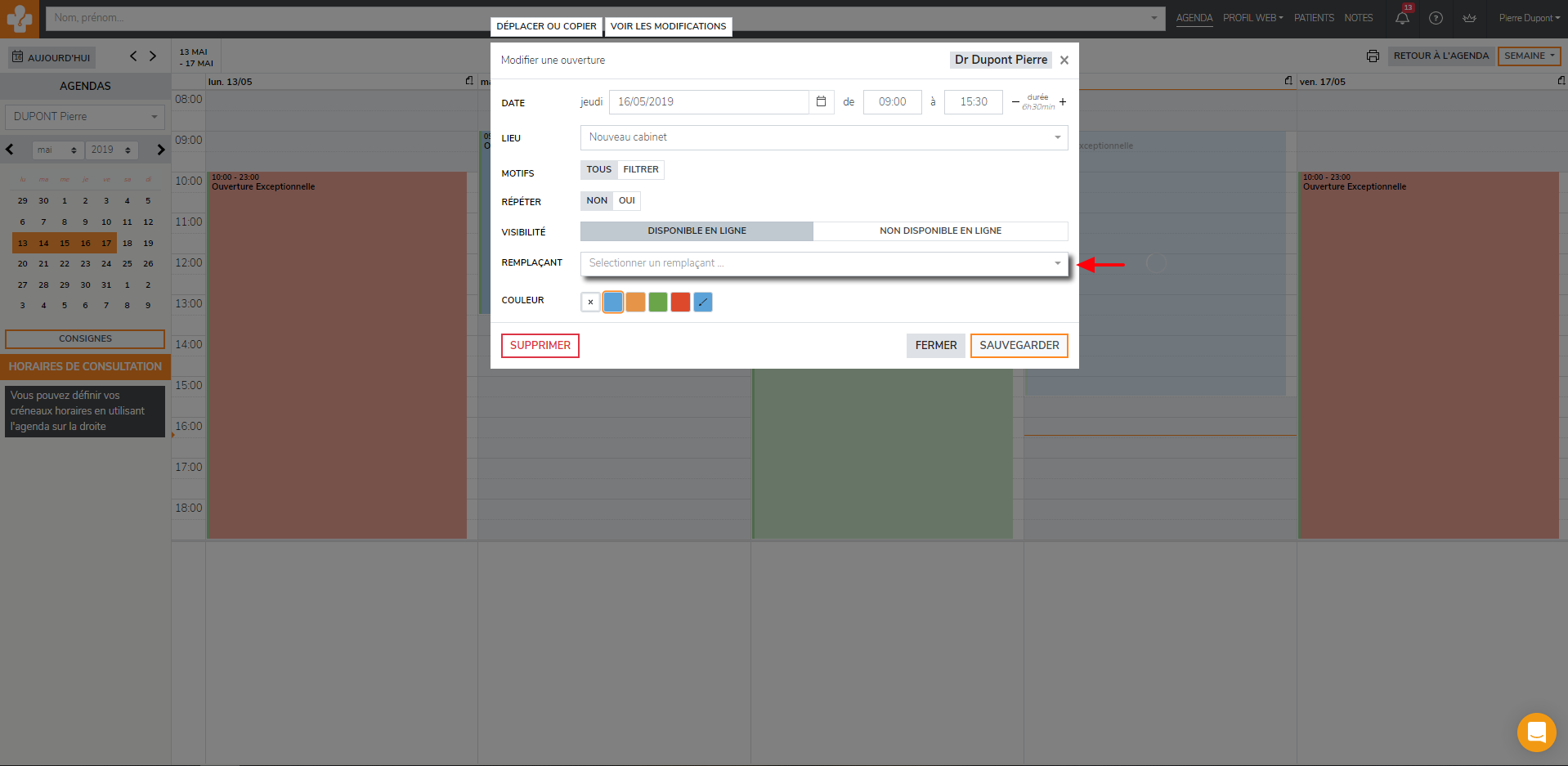
Task: Click the help question mark icon
Action: [x=1436, y=18]
